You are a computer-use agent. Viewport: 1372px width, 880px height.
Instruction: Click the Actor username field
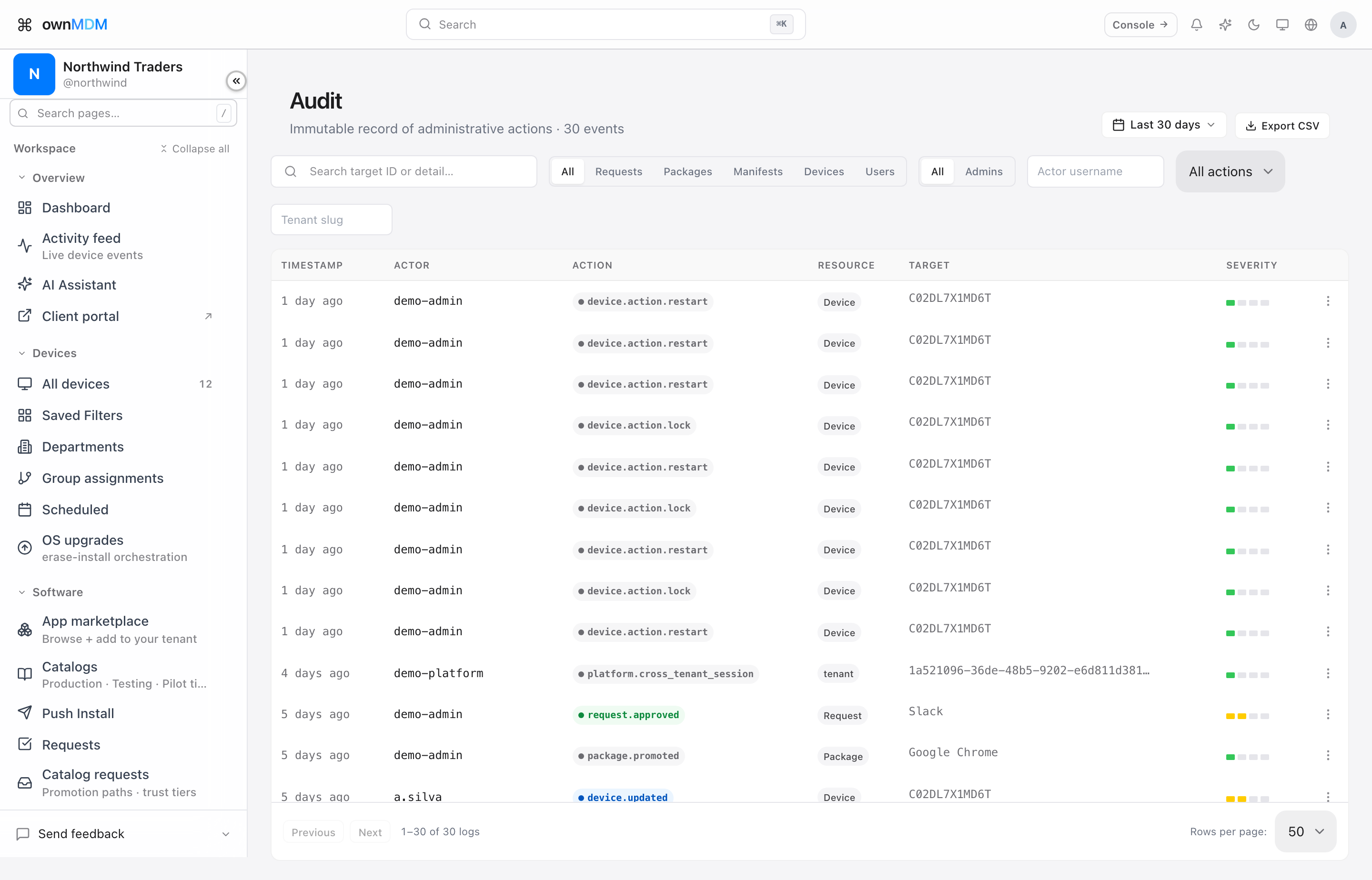[1095, 171]
